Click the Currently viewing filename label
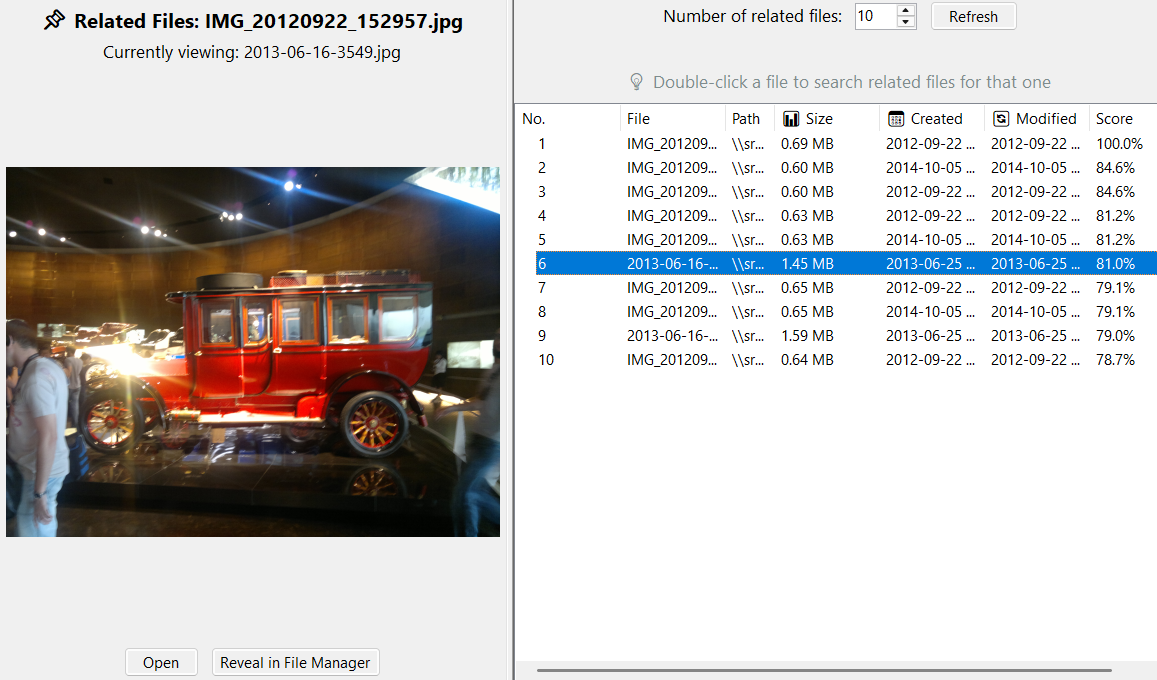The width and height of the screenshot is (1157, 680). pyautogui.click(x=252, y=52)
